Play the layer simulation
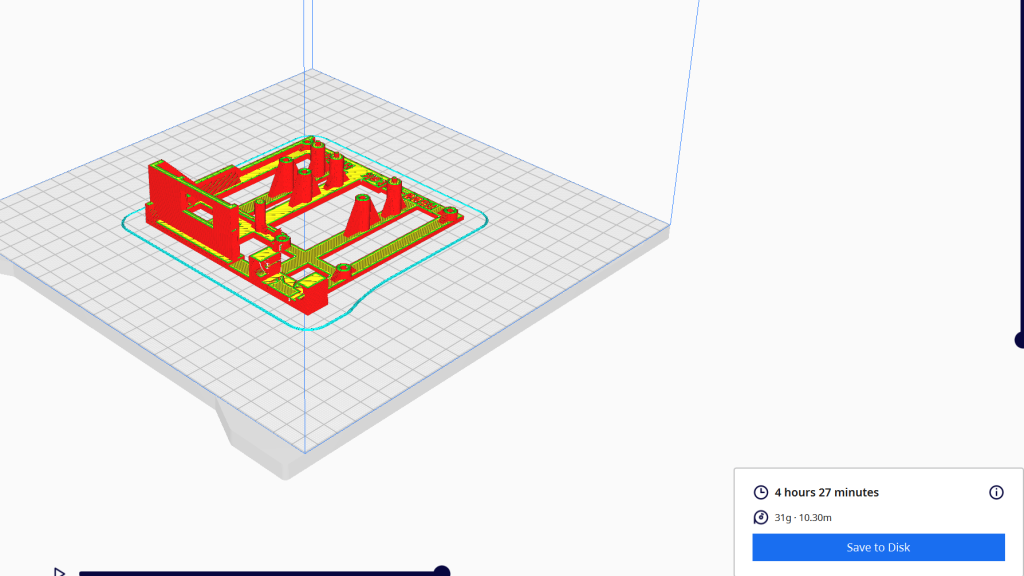 59,572
